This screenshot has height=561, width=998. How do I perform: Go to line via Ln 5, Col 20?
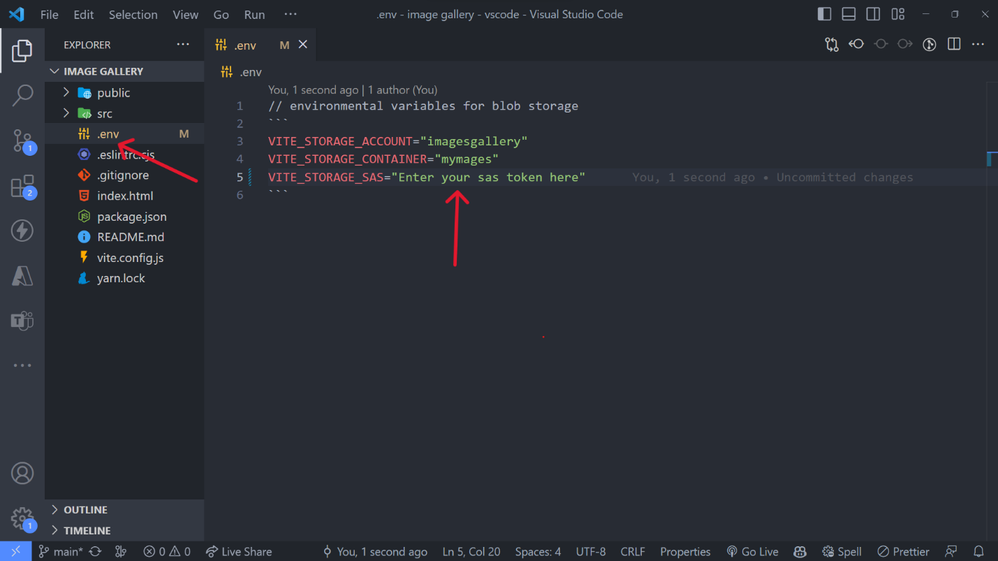(471, 551)
